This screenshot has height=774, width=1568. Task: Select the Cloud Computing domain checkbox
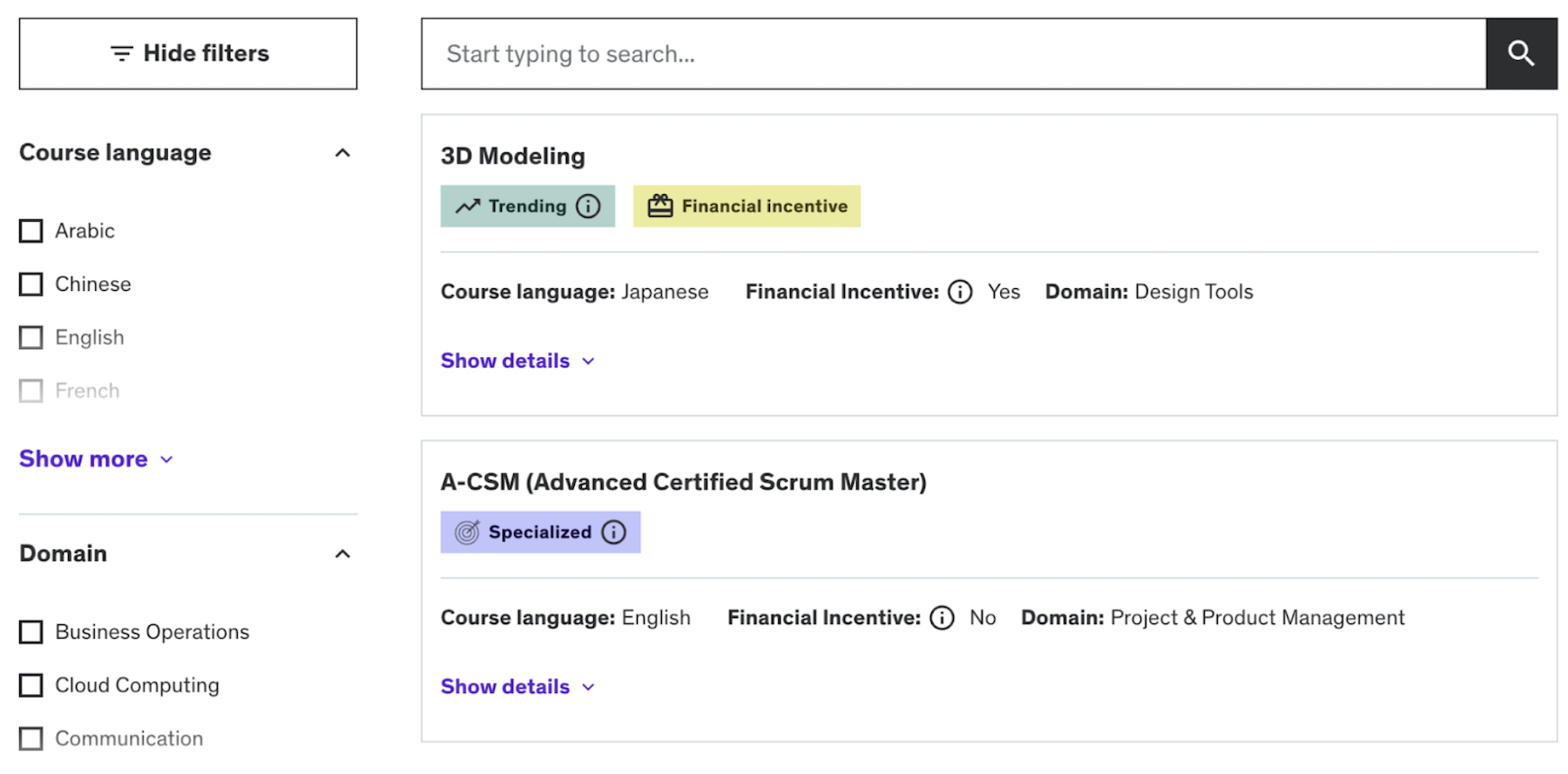(x=31, y=685)
